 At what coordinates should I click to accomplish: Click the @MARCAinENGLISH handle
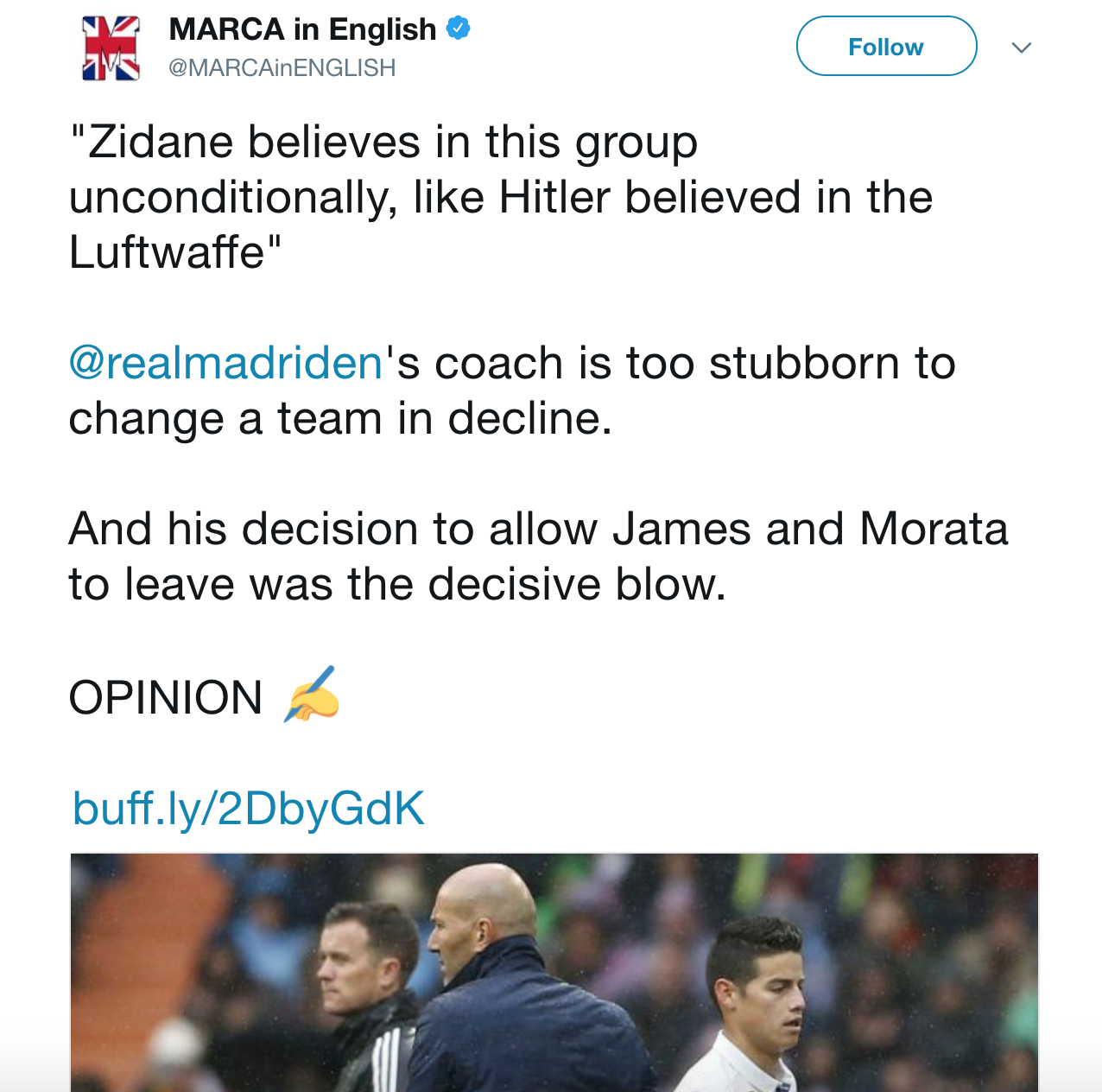click(282, 67)
